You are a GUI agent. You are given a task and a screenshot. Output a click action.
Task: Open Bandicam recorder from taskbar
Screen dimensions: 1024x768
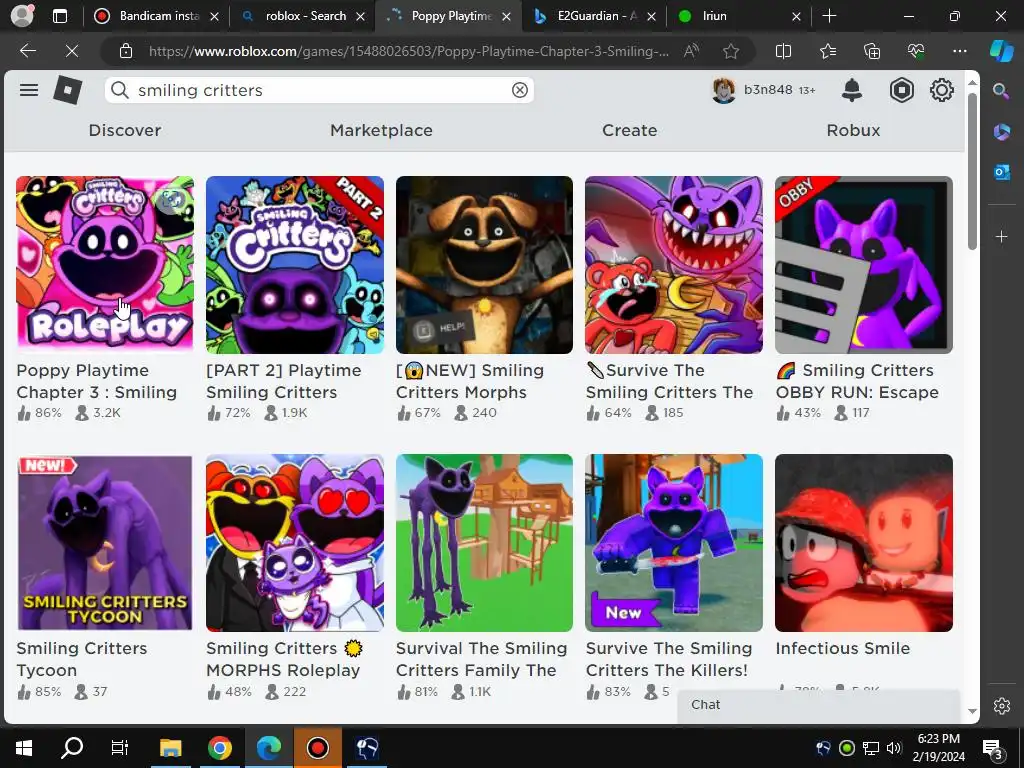click(317, 748)
